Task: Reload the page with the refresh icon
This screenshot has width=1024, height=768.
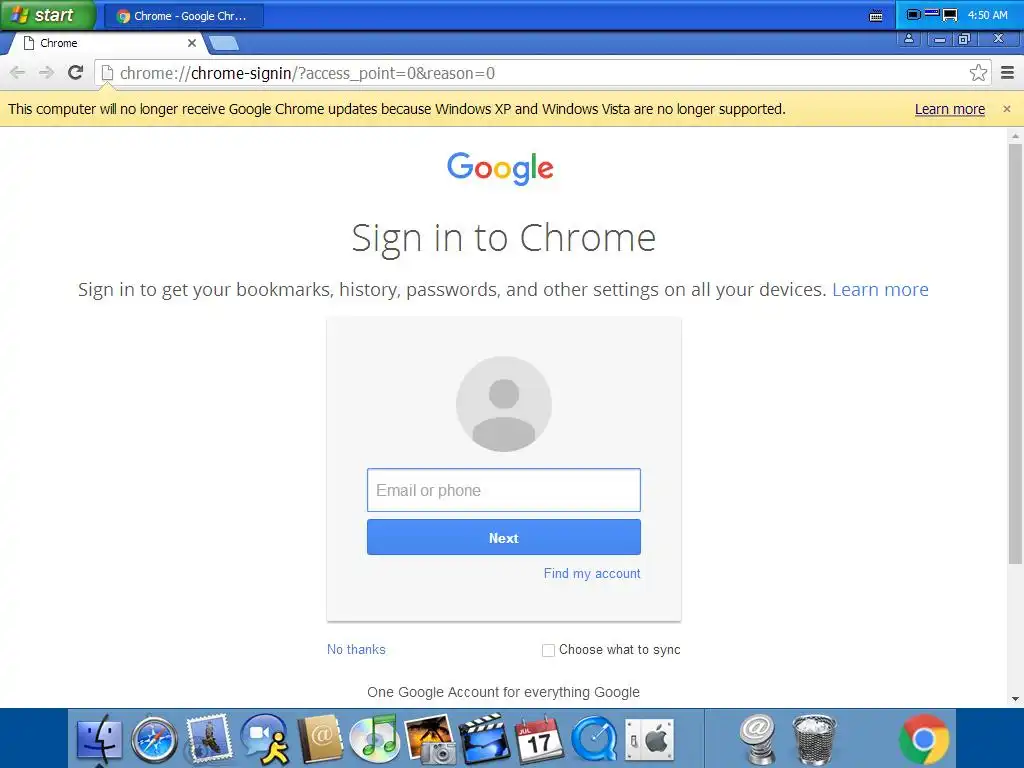Action: coord(76,72)
